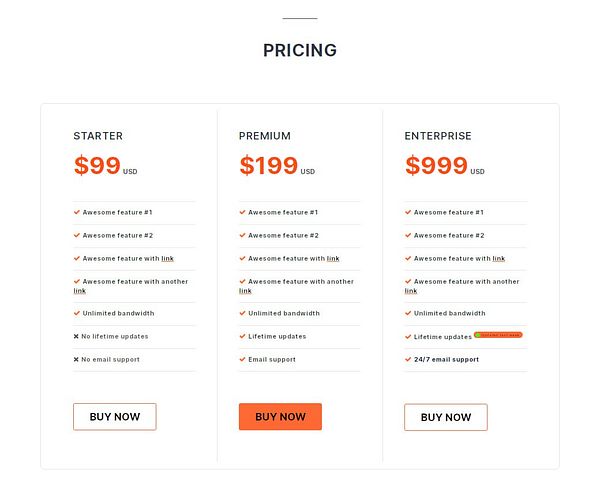The image size is (600, 500).
Task: Click checkmark beside Premium Lifetime updates
Action: coord(242,337)
